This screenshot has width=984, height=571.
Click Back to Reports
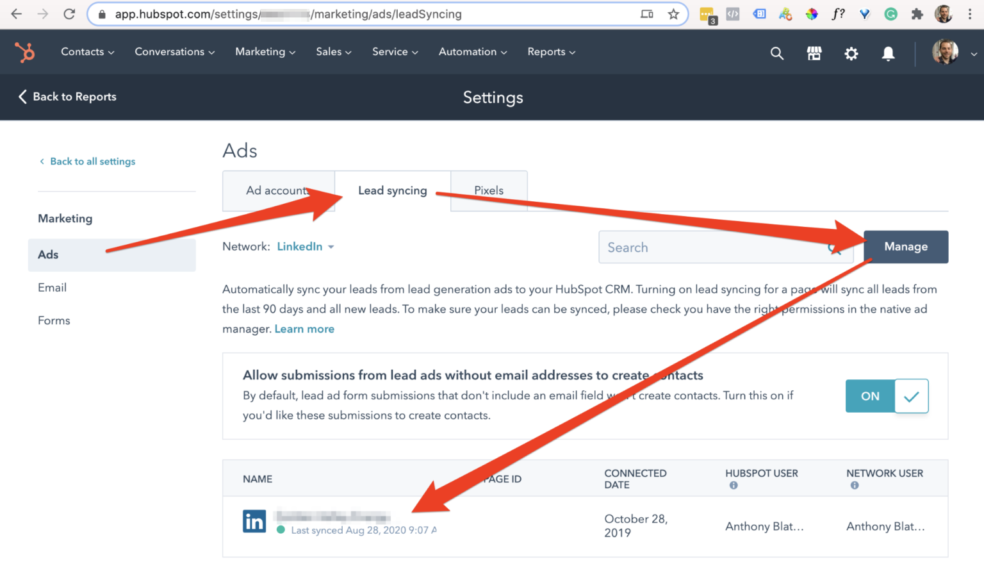[x=67, y=97]
